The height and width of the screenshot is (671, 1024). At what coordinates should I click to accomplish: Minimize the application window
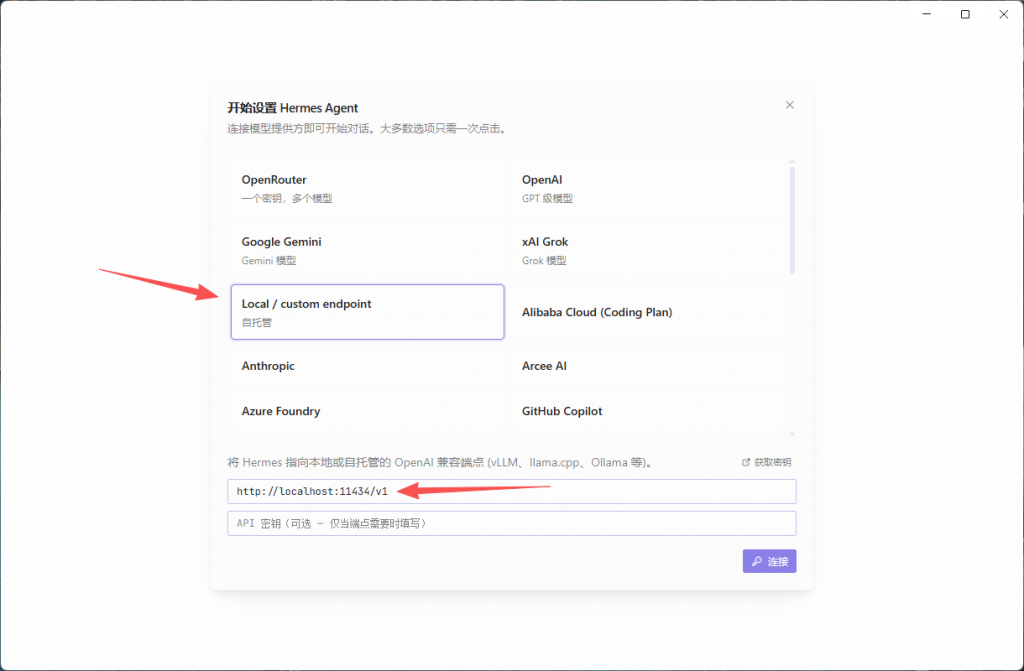[x=927, y=14]
